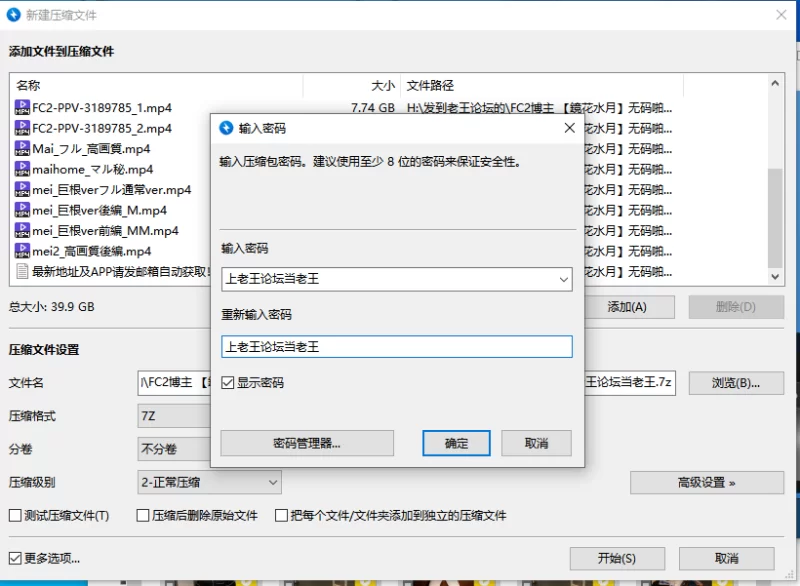Click the 重新输入密码 input field
The width and height of the screenshot is (800, 586).
tap(397, 347)
